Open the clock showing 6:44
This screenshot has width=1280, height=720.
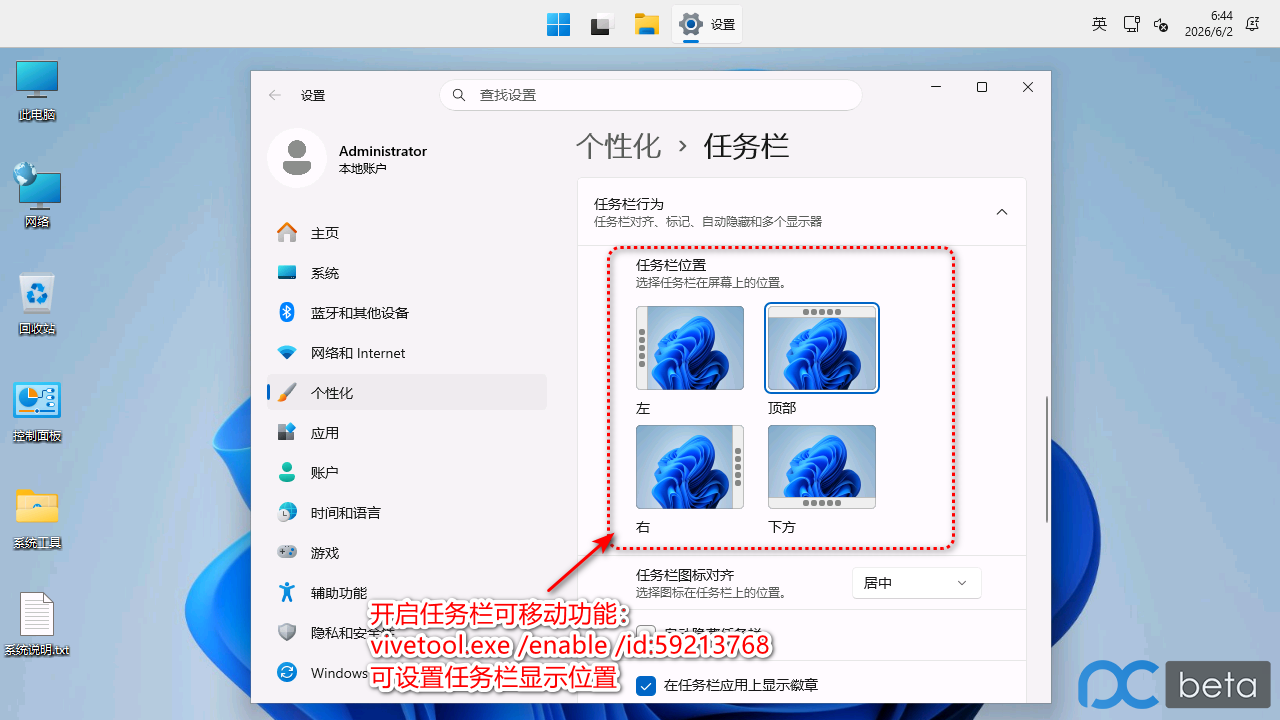point(1209,24)
